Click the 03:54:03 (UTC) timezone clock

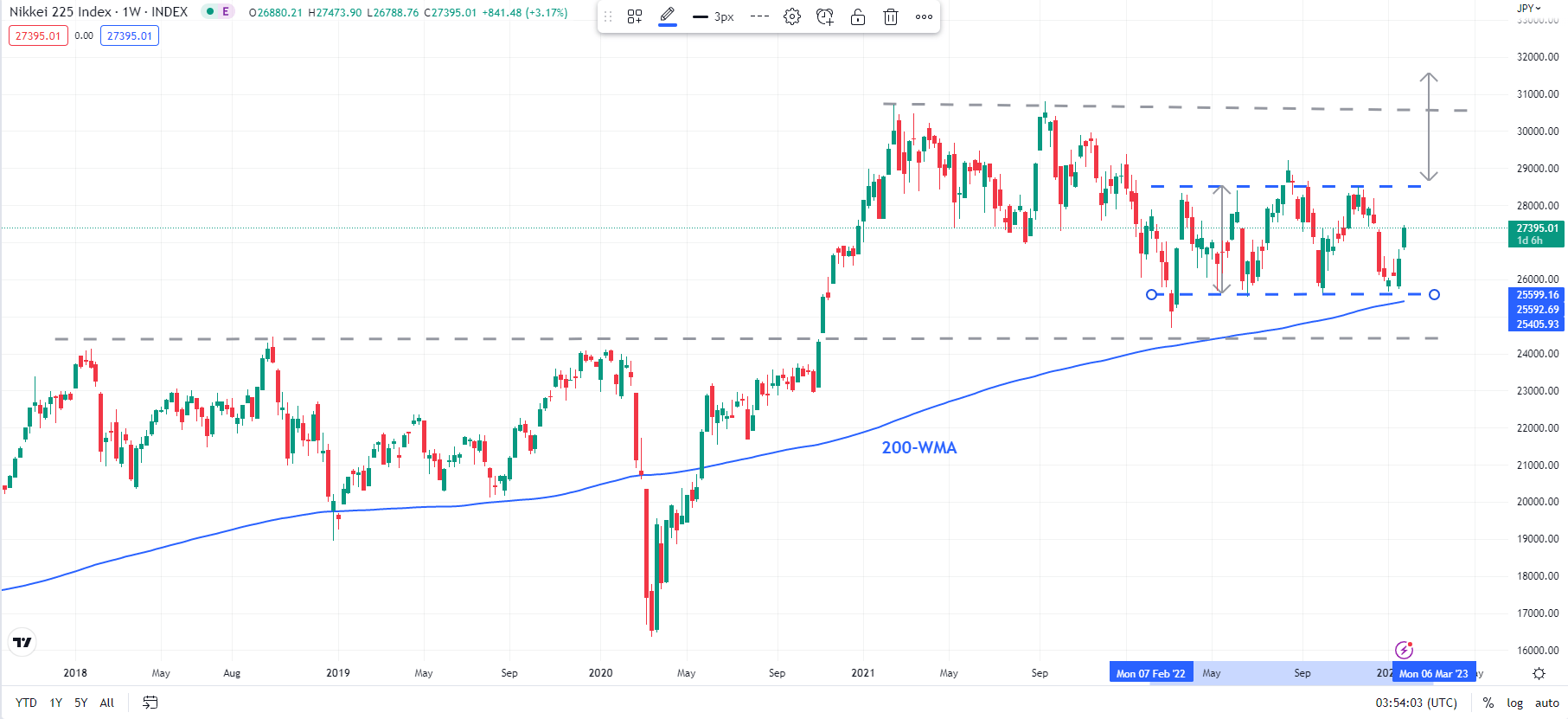1417,703
